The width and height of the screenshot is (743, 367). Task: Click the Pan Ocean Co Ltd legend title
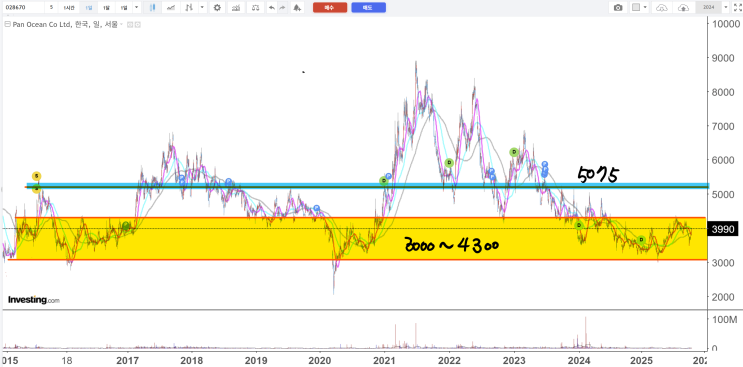65,25
